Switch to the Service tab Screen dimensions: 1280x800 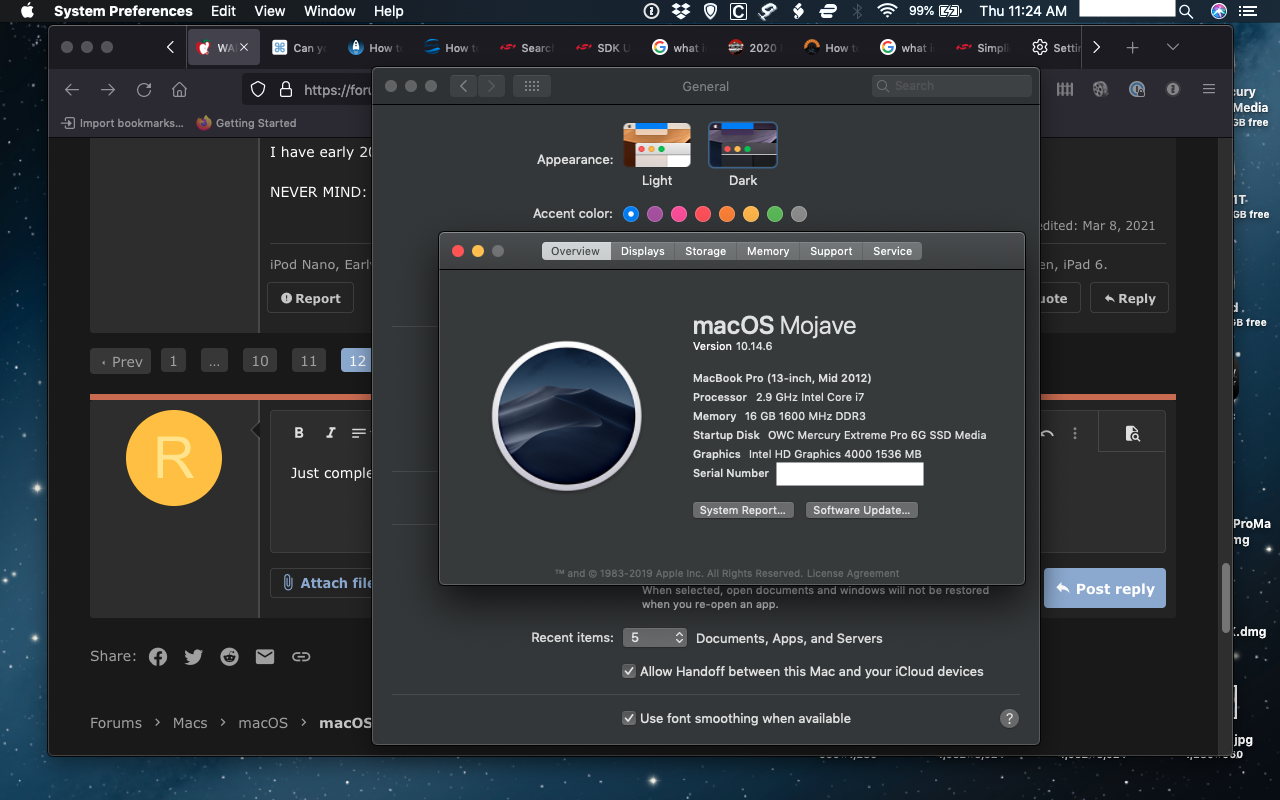coord(892,251)
